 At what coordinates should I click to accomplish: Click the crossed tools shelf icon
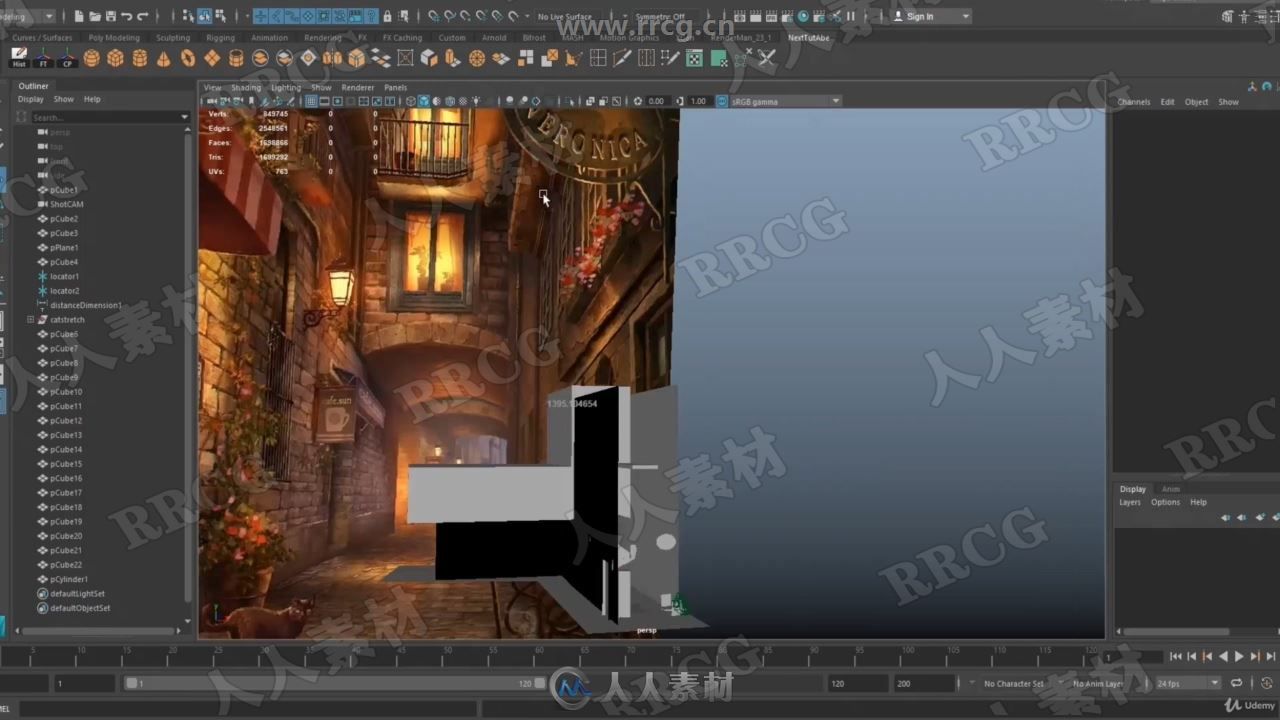coord(767,58)
